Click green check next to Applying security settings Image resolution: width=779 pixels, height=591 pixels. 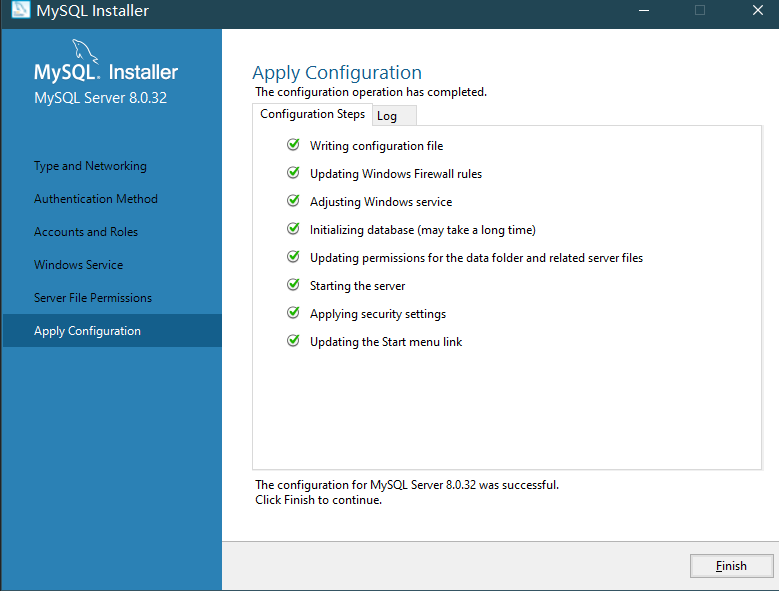293,312
